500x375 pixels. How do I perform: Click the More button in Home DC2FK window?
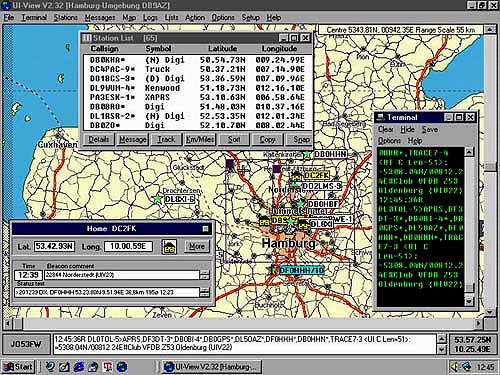(x=197, y=246)
